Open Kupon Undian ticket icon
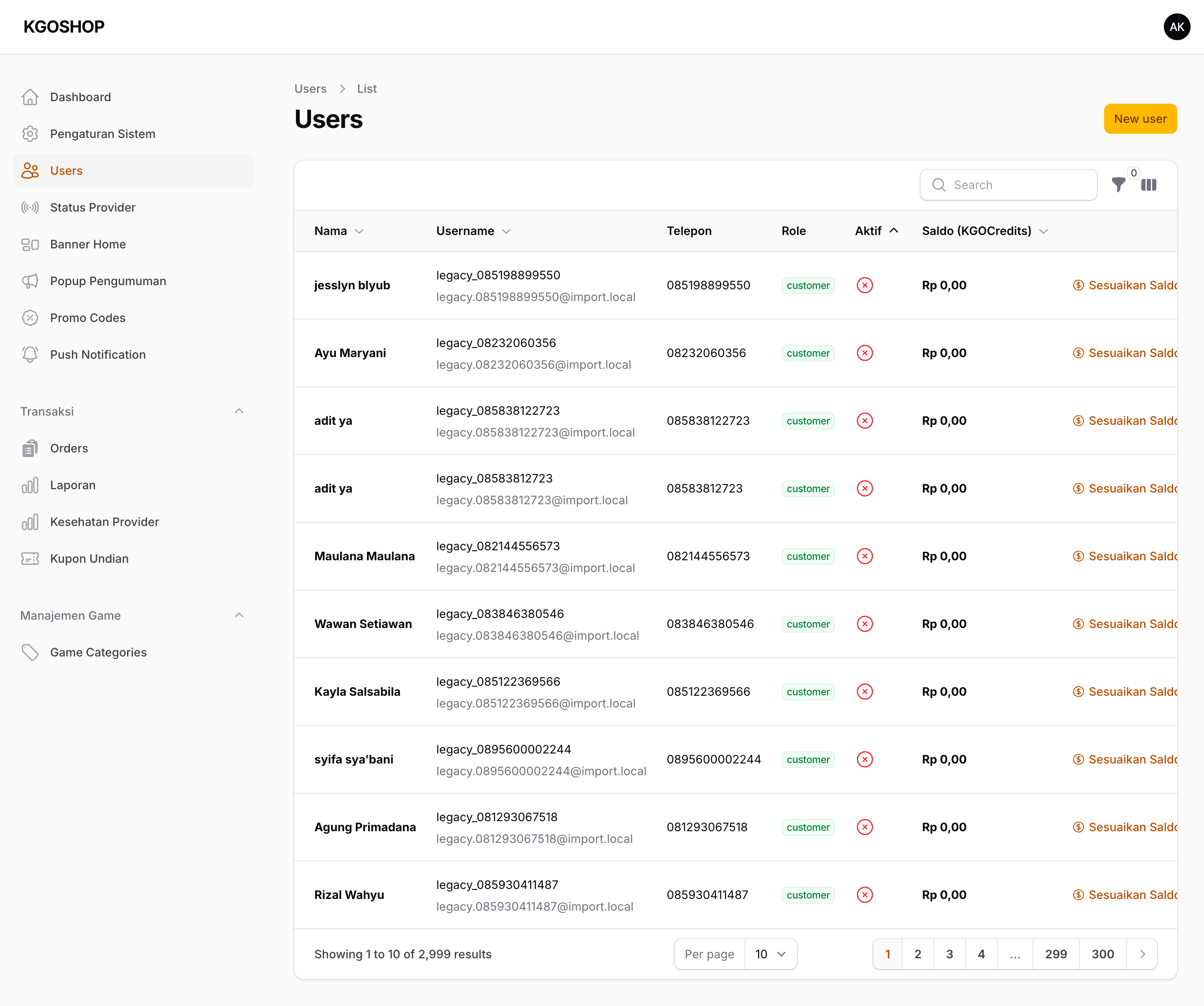 coord(30,559)
